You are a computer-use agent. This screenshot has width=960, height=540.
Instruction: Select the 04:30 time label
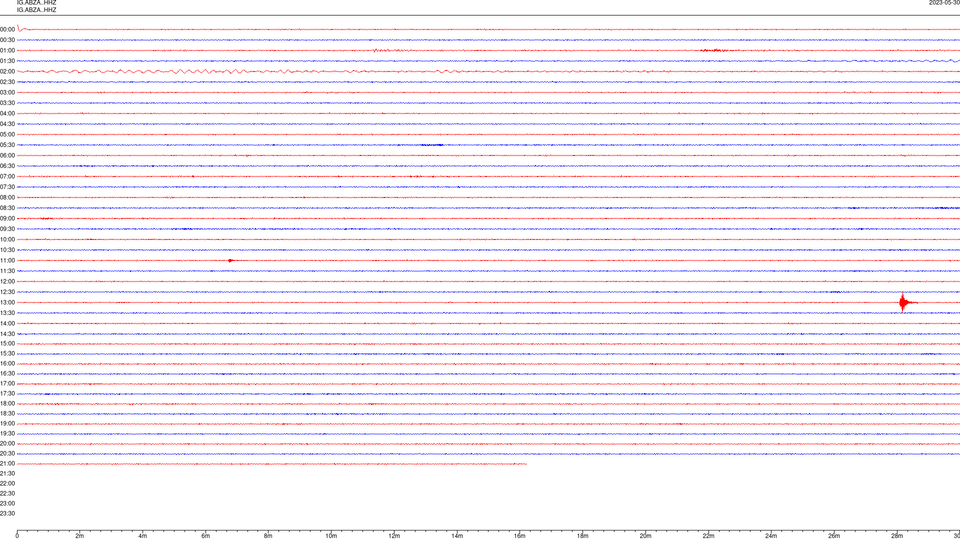7,124
